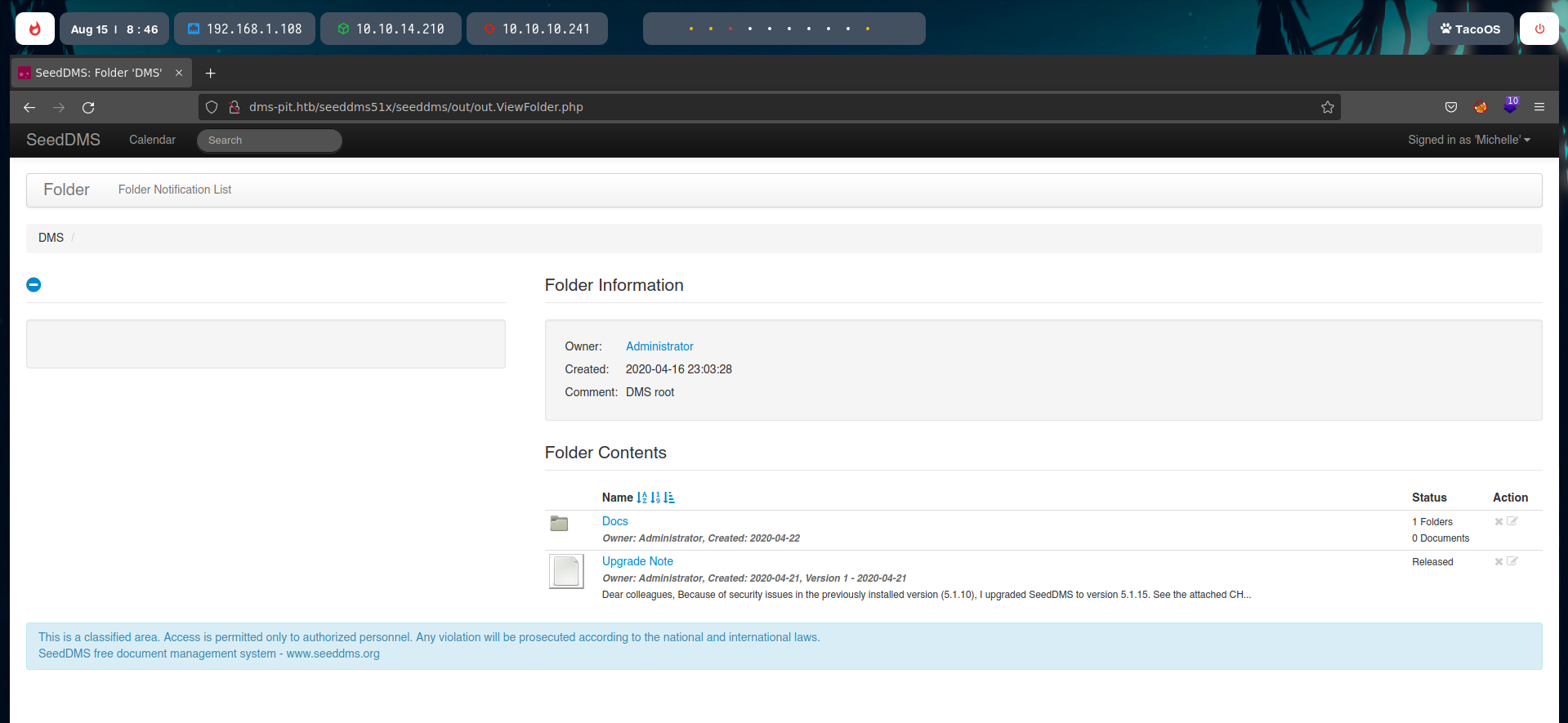Collapse the folder tree with minus button
Image resolution: width=1568 pixels, height=723 pixels.
click(x=34, y=285)
